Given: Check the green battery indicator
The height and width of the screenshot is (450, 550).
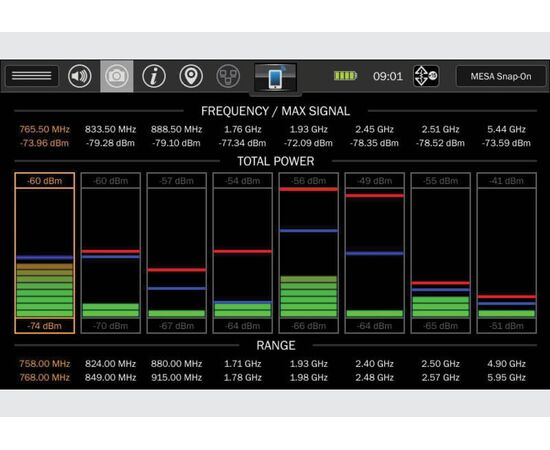Looking at the screenshot, I should tap(345, 76).
